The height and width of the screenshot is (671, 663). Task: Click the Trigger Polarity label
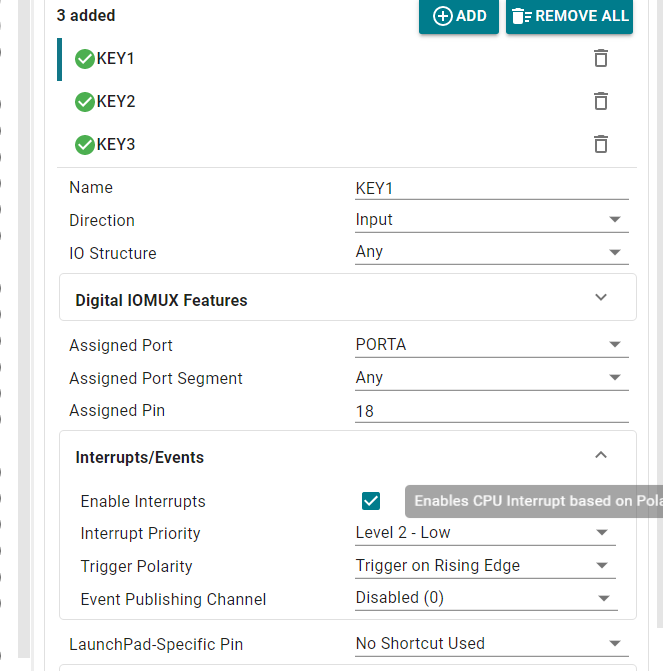point(137,567)
